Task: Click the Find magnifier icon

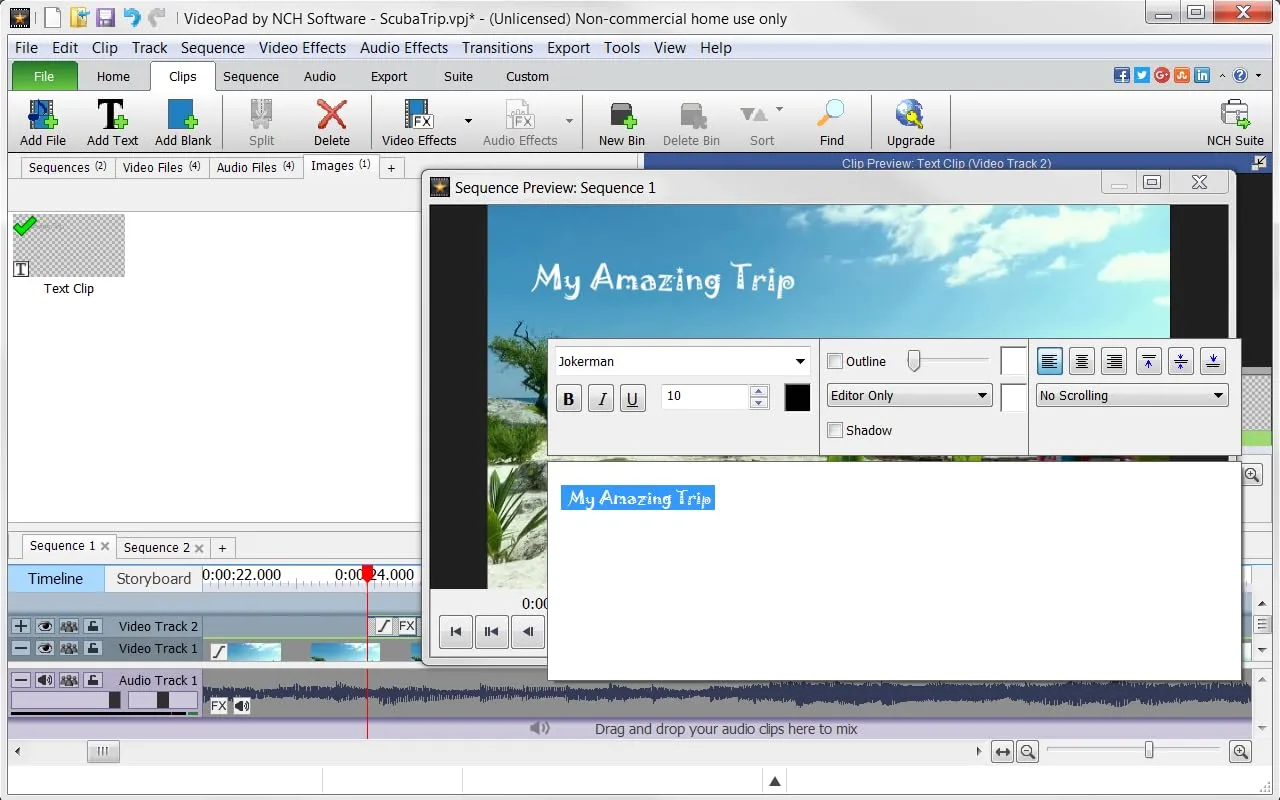Action: 831,122
